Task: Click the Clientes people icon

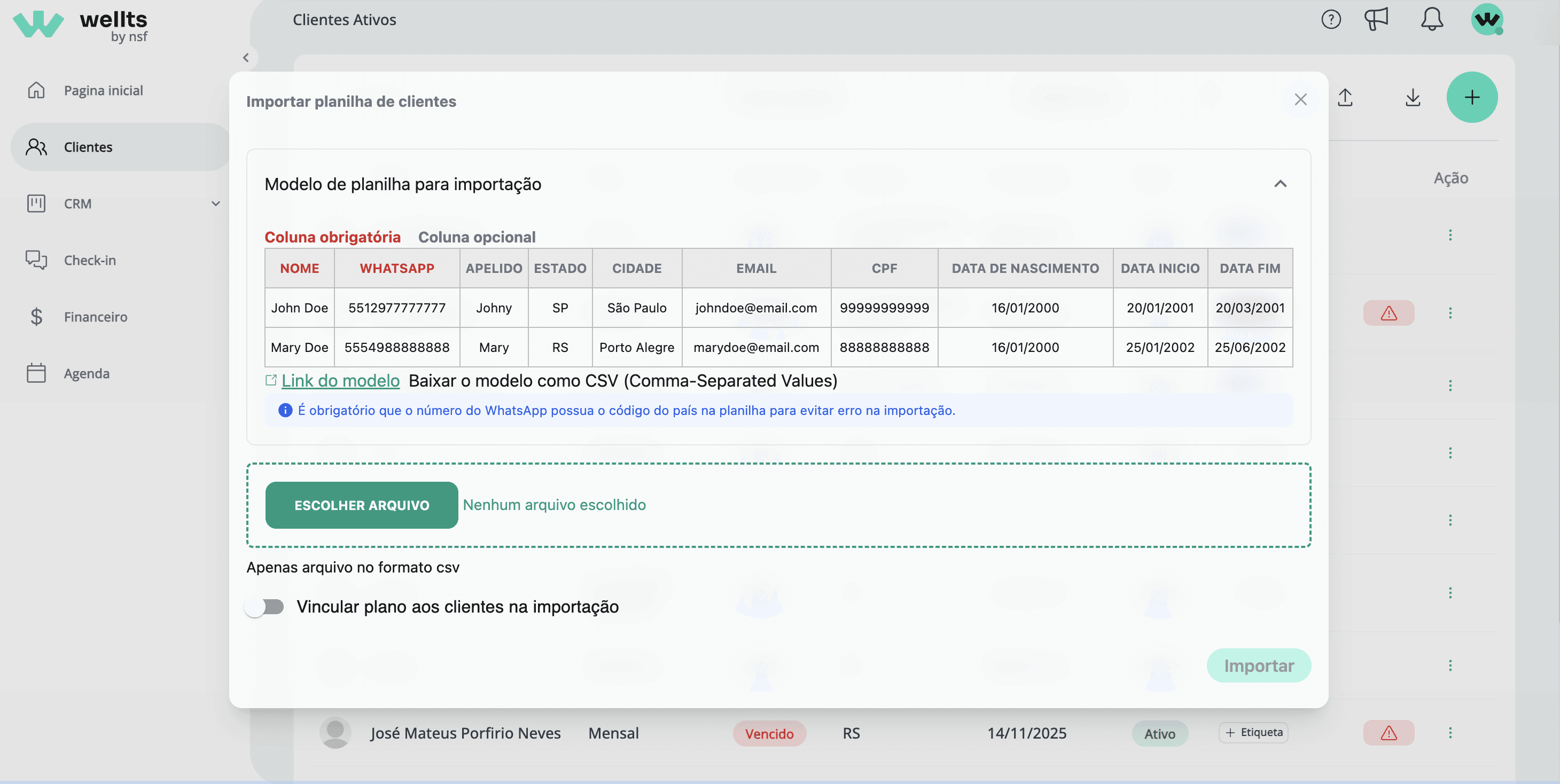Action: point(36,147)
